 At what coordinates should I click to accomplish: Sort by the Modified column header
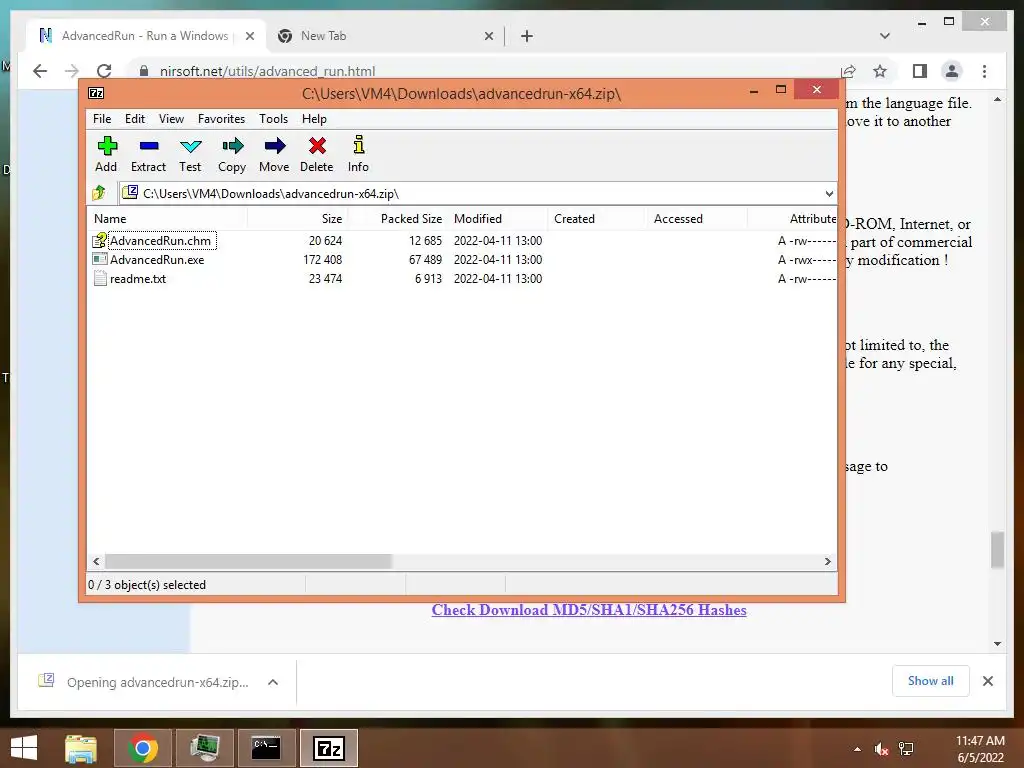497,219
